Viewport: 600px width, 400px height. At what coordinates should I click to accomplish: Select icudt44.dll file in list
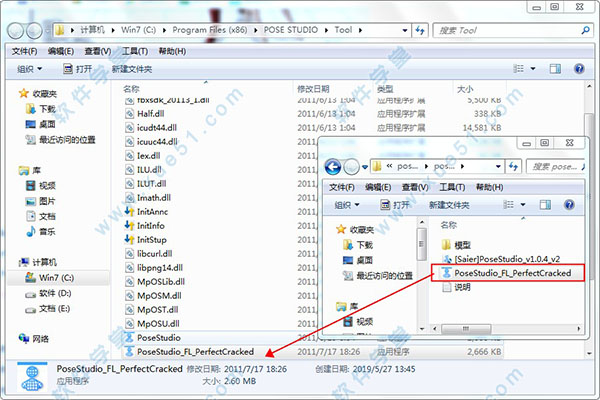coord(157,127)
